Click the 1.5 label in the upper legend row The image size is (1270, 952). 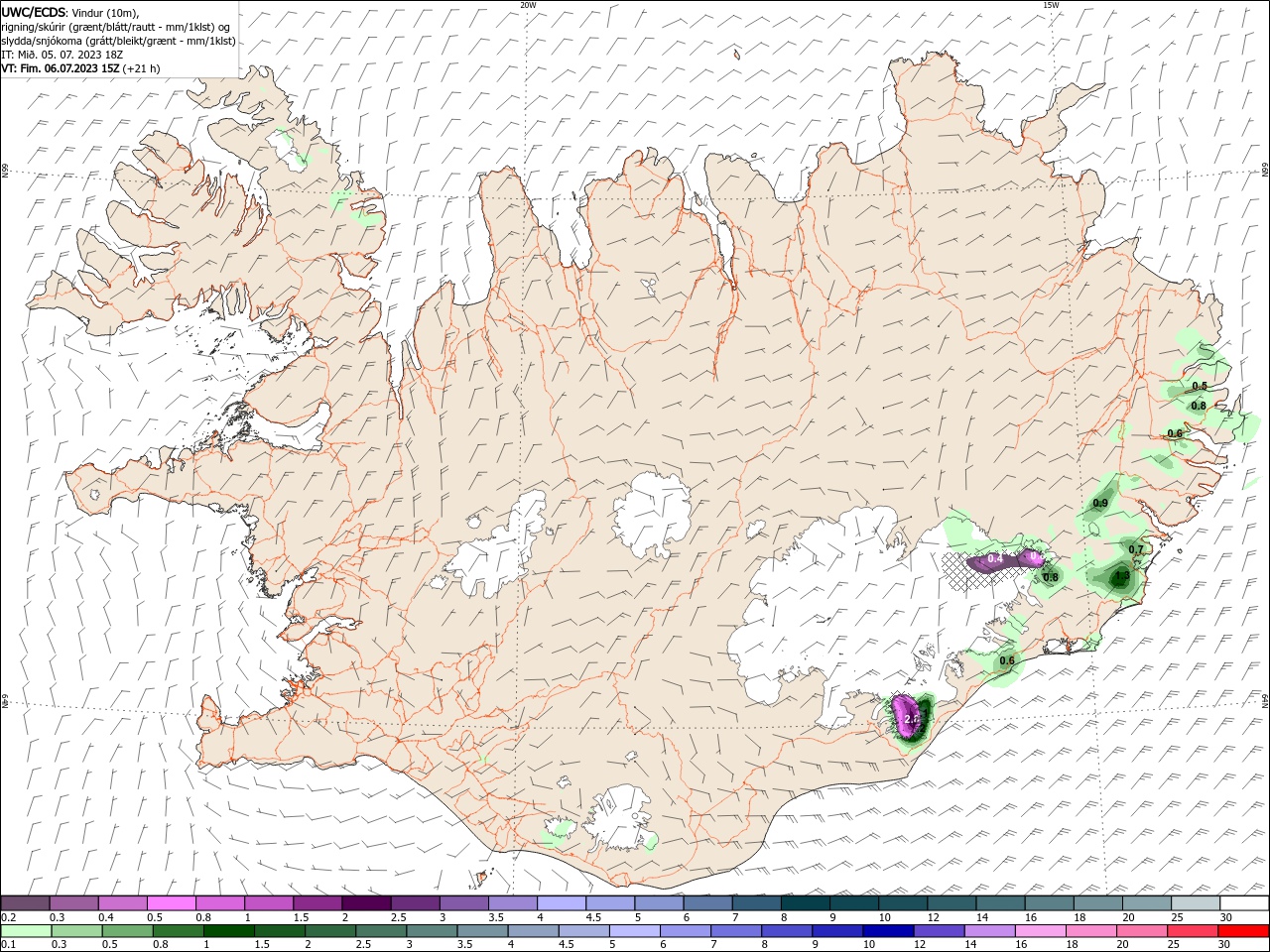point(300,917)
